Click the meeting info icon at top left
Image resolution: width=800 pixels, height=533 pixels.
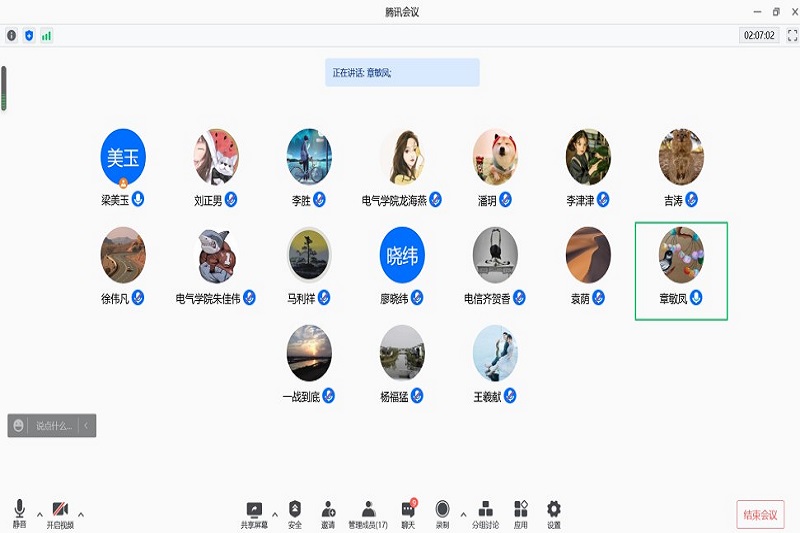pyautogui.click(x=12, y=35)
